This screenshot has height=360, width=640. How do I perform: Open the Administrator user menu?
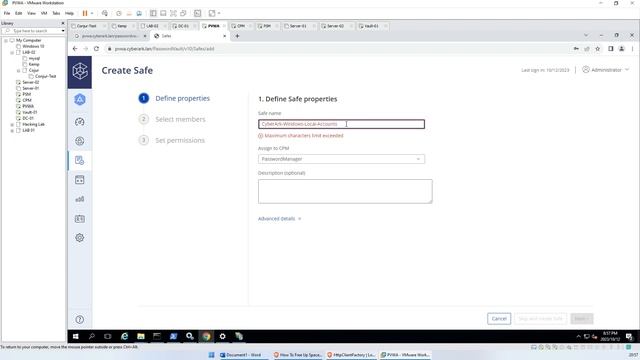(x=606, y=70)
